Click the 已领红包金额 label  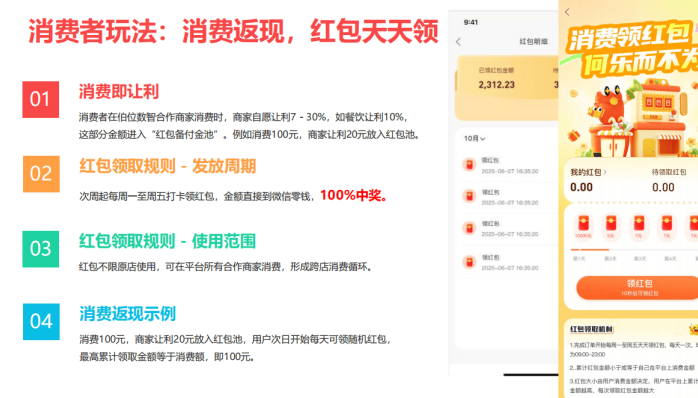pos(496,70)
